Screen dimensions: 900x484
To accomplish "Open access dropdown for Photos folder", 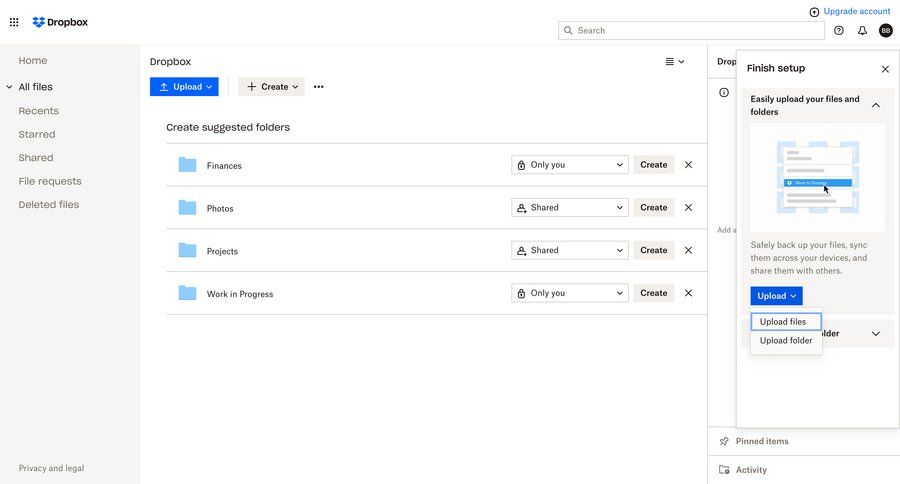I will point(570,207).
